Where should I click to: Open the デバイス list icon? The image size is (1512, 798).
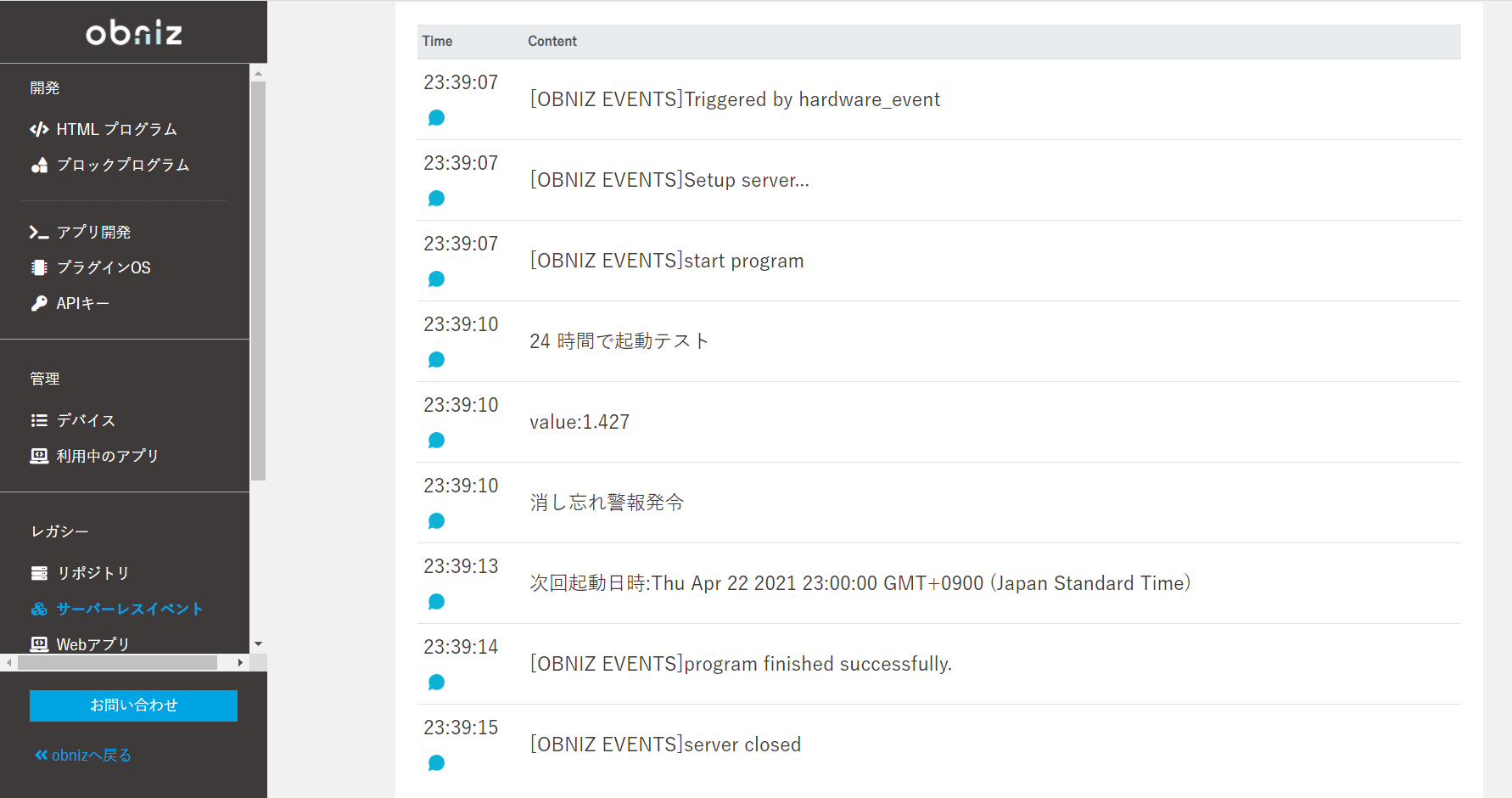[39, 420]
